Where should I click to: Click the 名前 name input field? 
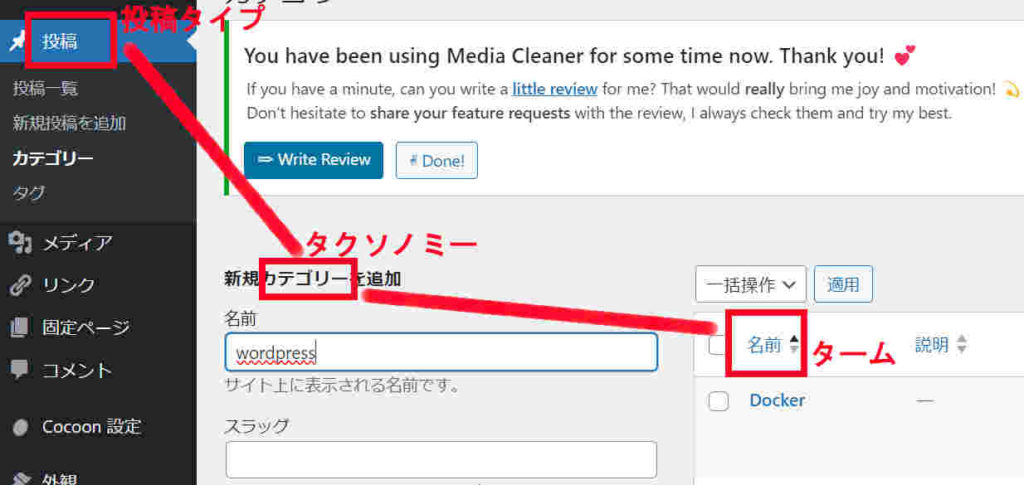(x=441, y=353)
